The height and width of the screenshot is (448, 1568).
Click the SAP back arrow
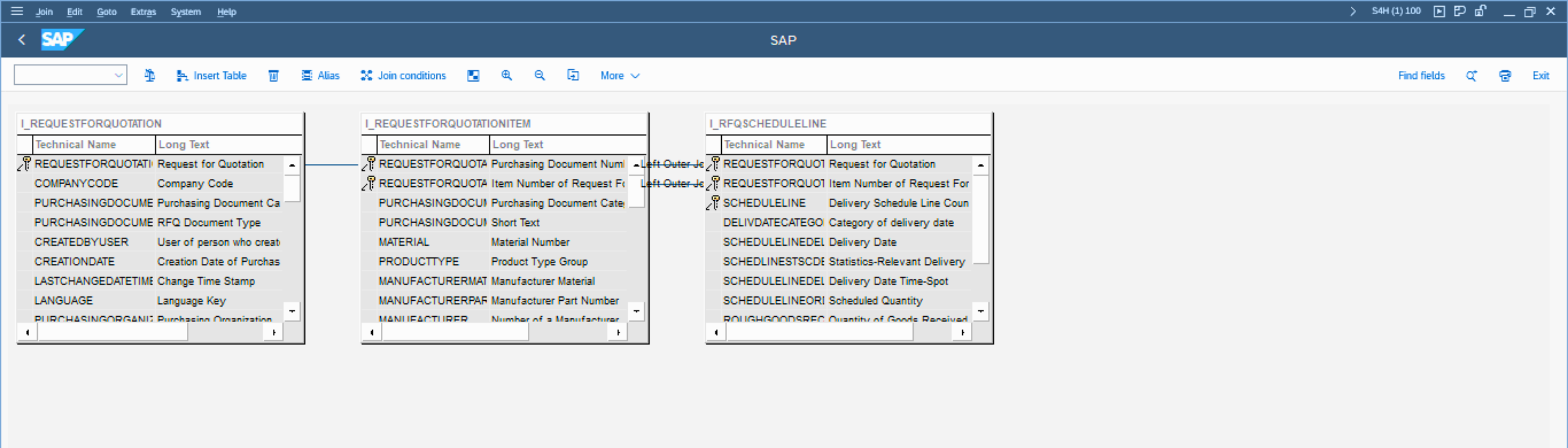(22, 40)
